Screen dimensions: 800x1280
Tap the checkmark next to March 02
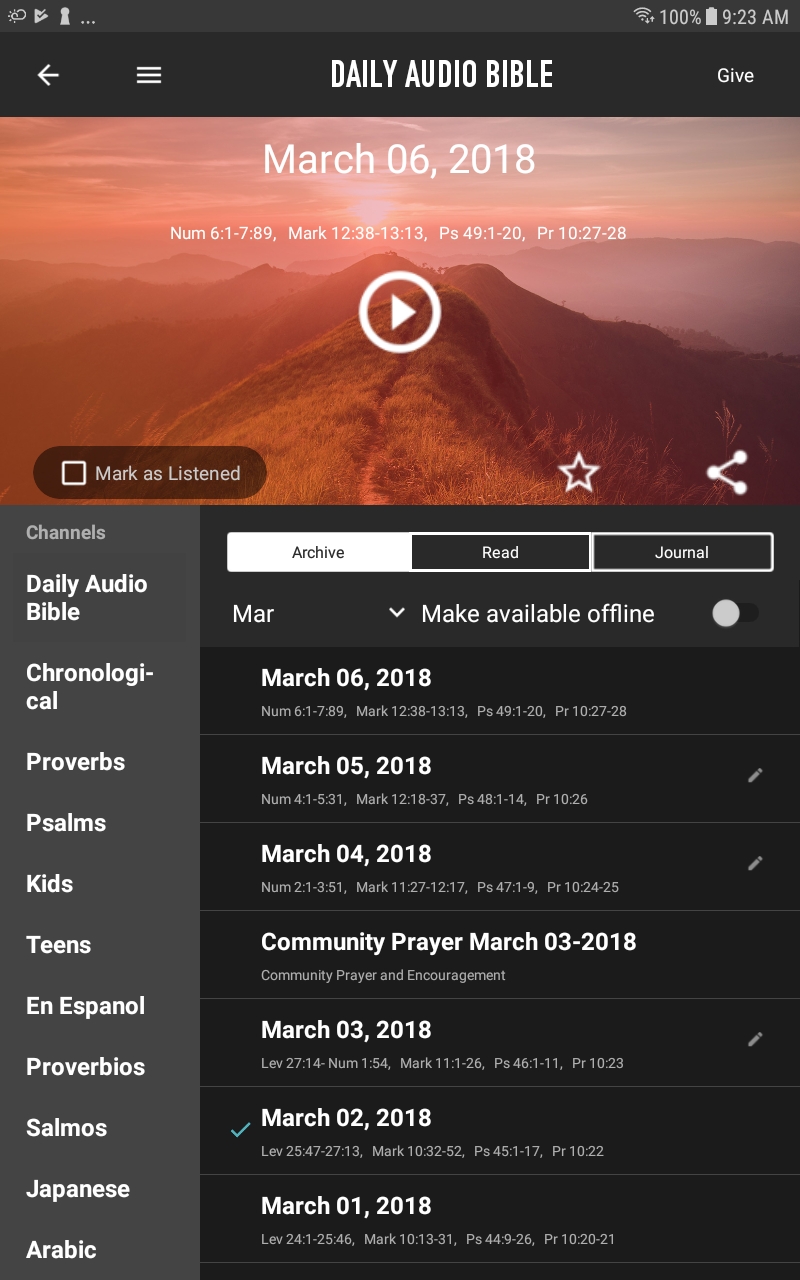238,1128
